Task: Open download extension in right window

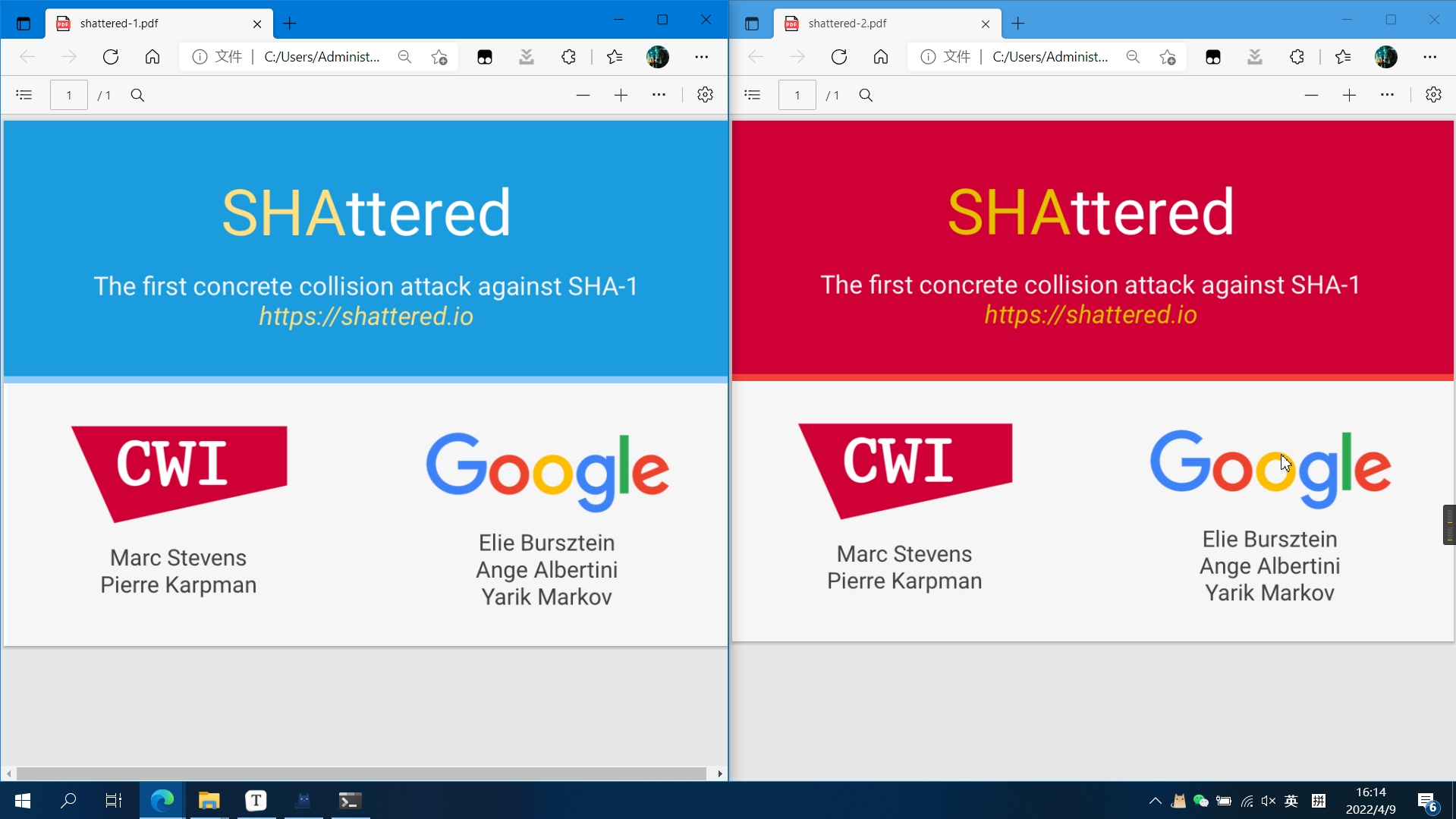Action: click(x=1255, y=57)
